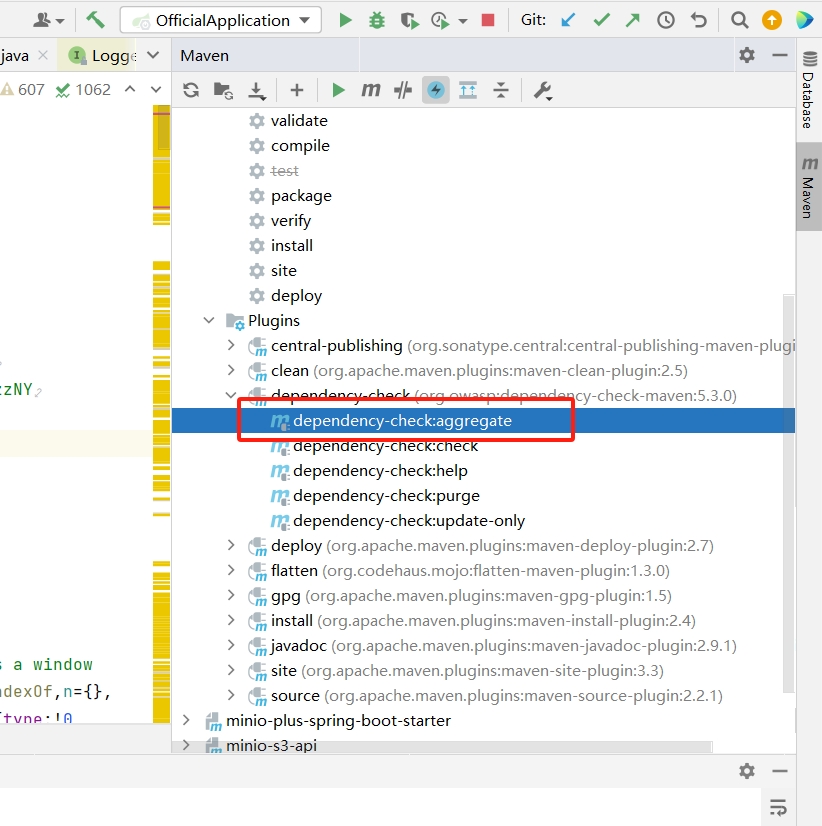The width and height of the screenshot is (822, 826).
Task: Run Maven build green play icon
Action: click(338, 90)
